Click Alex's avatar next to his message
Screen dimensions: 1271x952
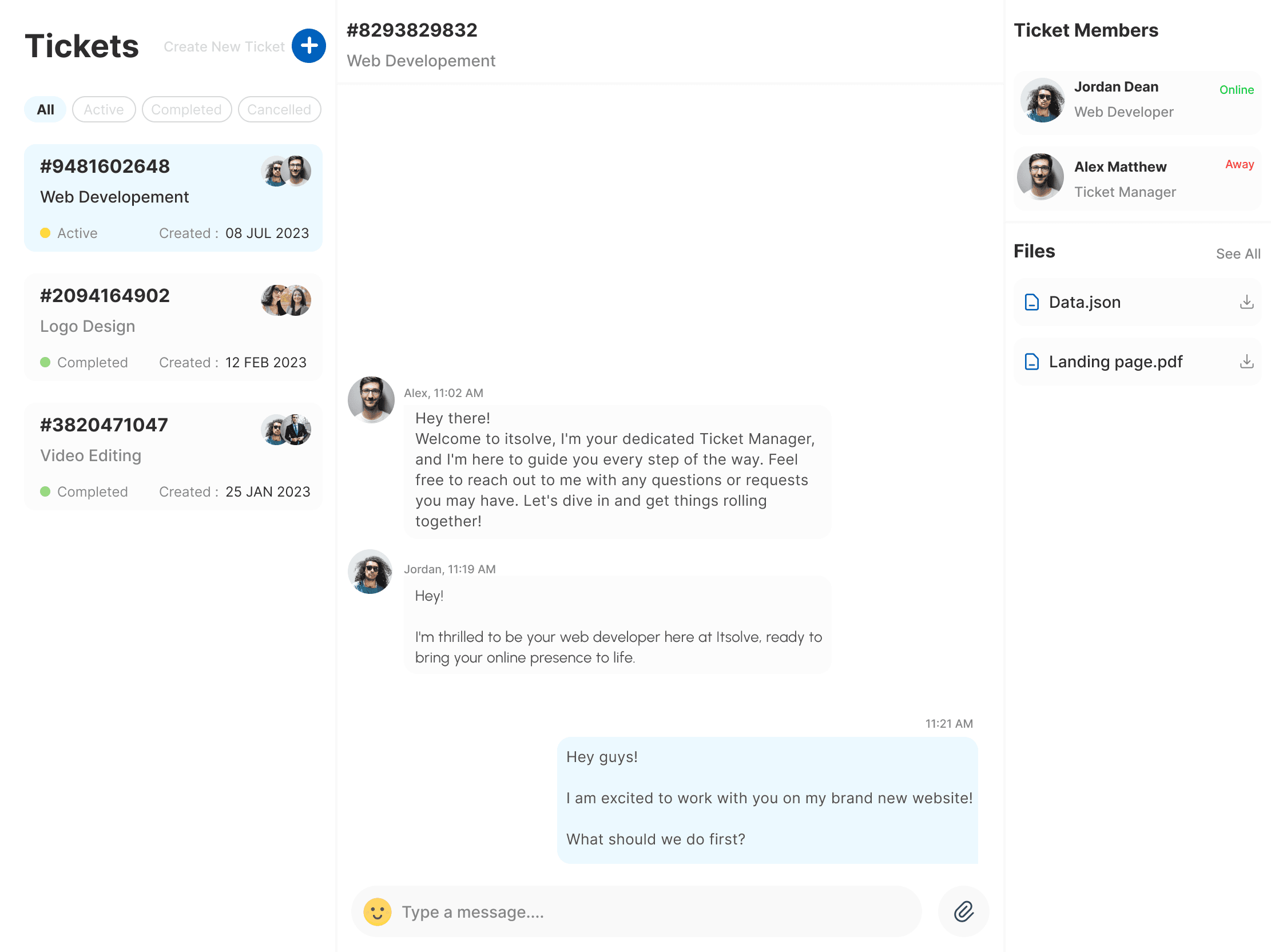pos(371,400)
